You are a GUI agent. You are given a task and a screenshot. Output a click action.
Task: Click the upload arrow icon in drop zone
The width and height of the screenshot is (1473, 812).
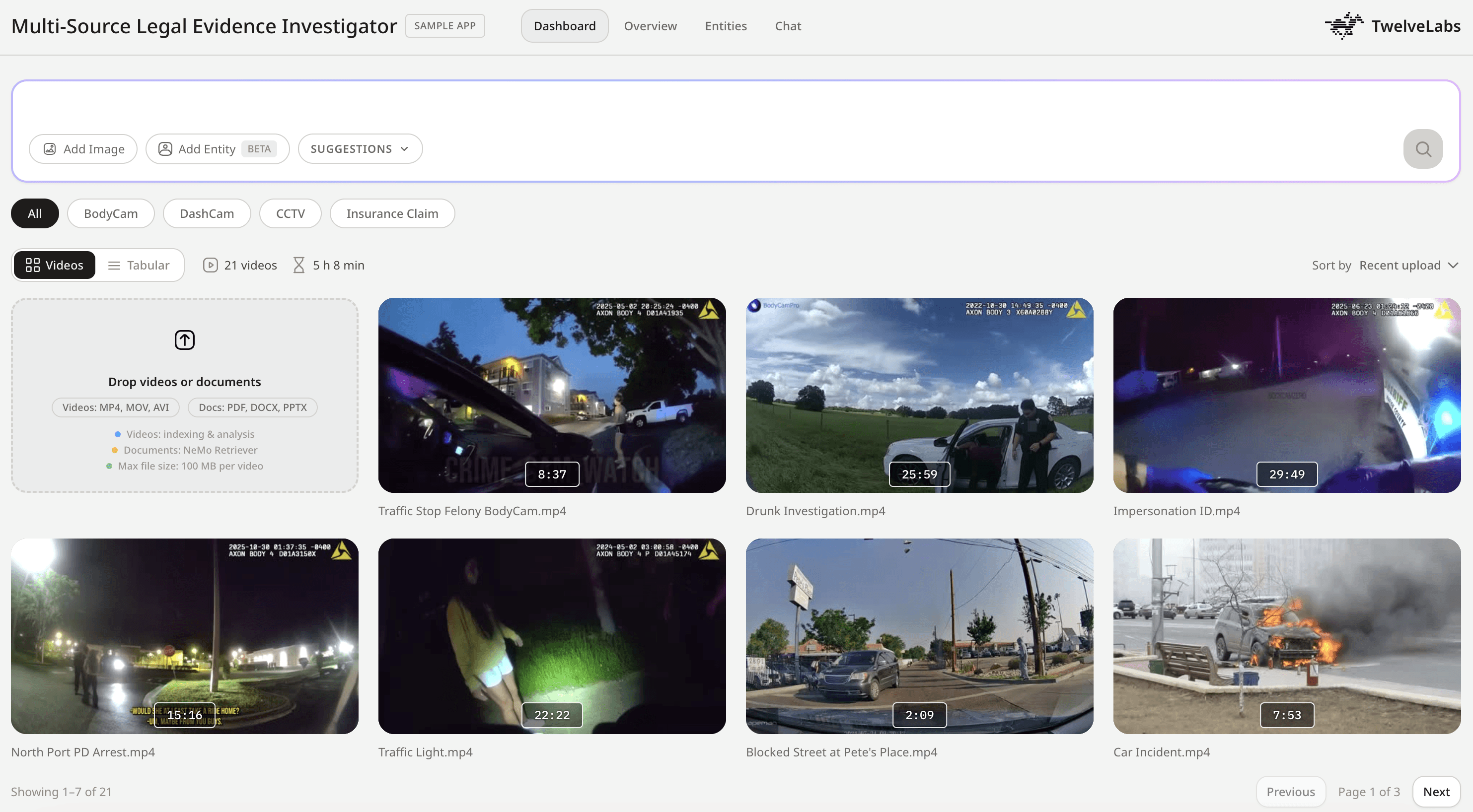184,340
